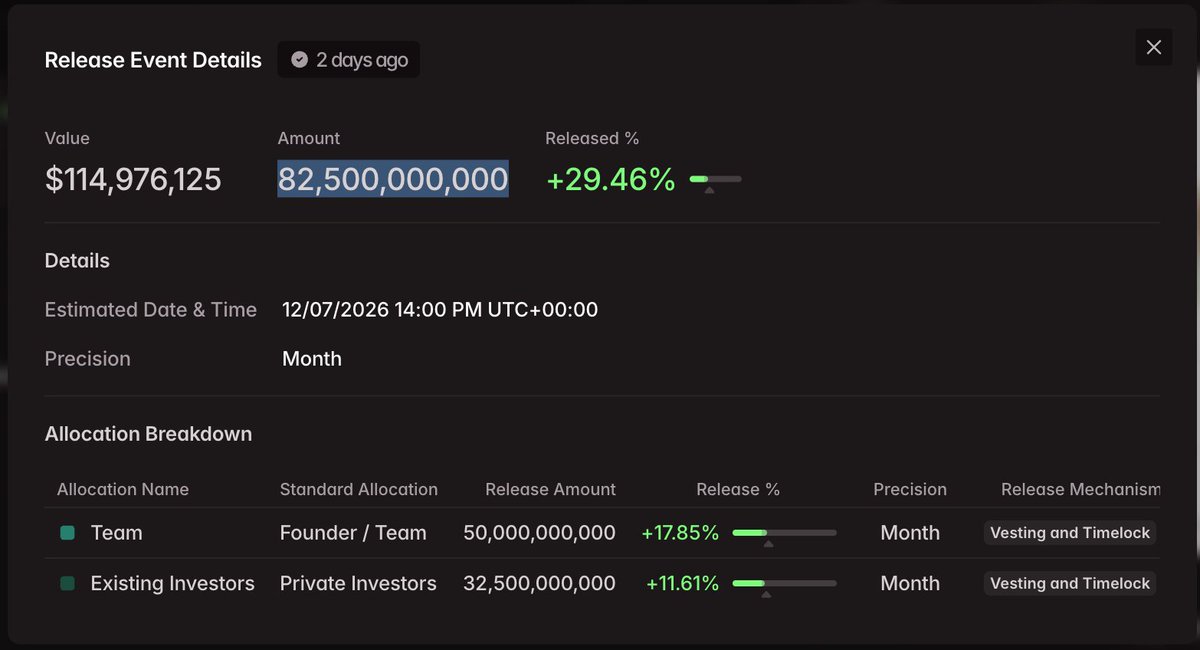
Task: Click the Allocation Name column header
Action: click(x=123, y=489)
